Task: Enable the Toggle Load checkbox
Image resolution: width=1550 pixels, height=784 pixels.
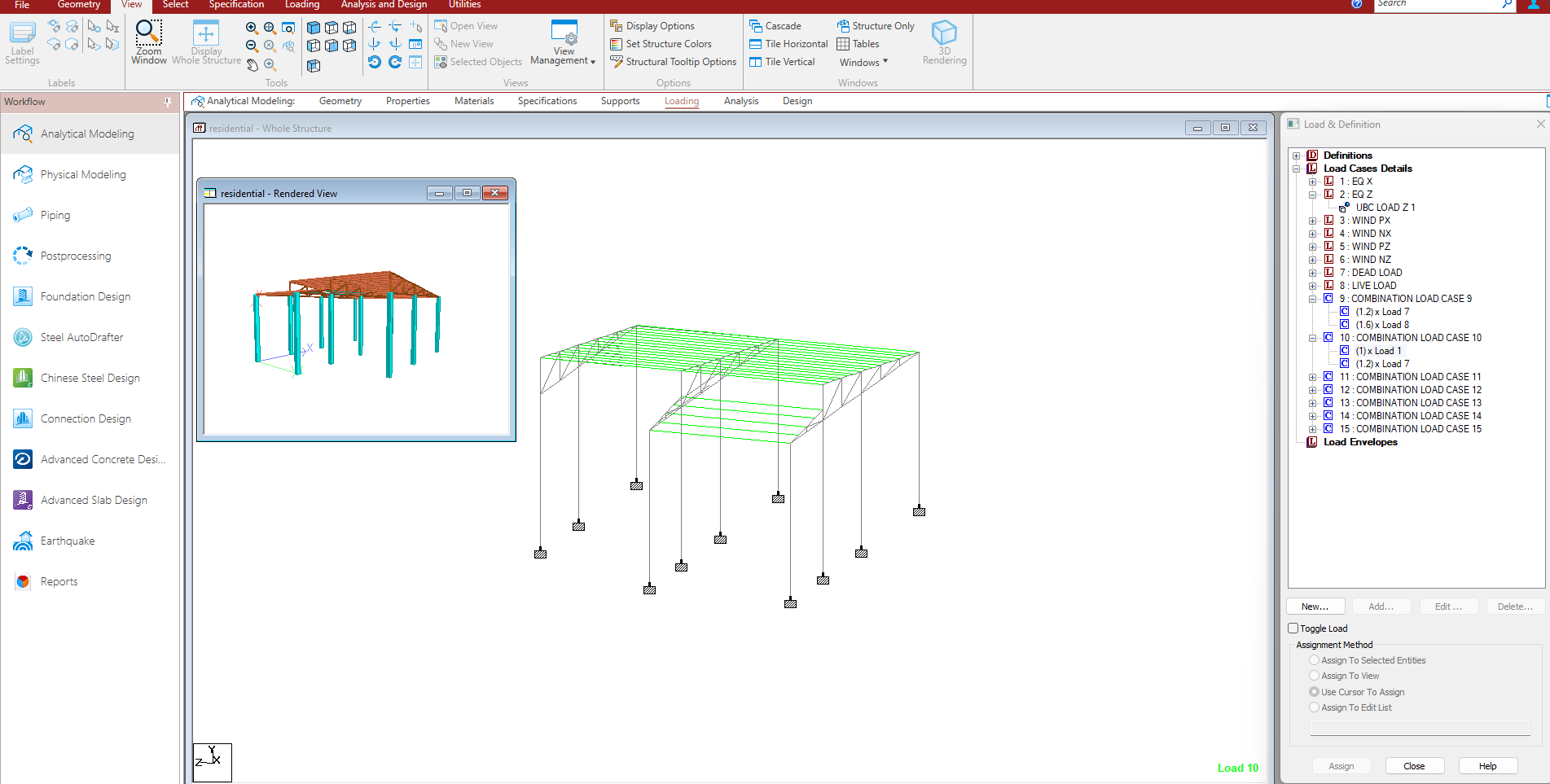Action: [1293, 629]
